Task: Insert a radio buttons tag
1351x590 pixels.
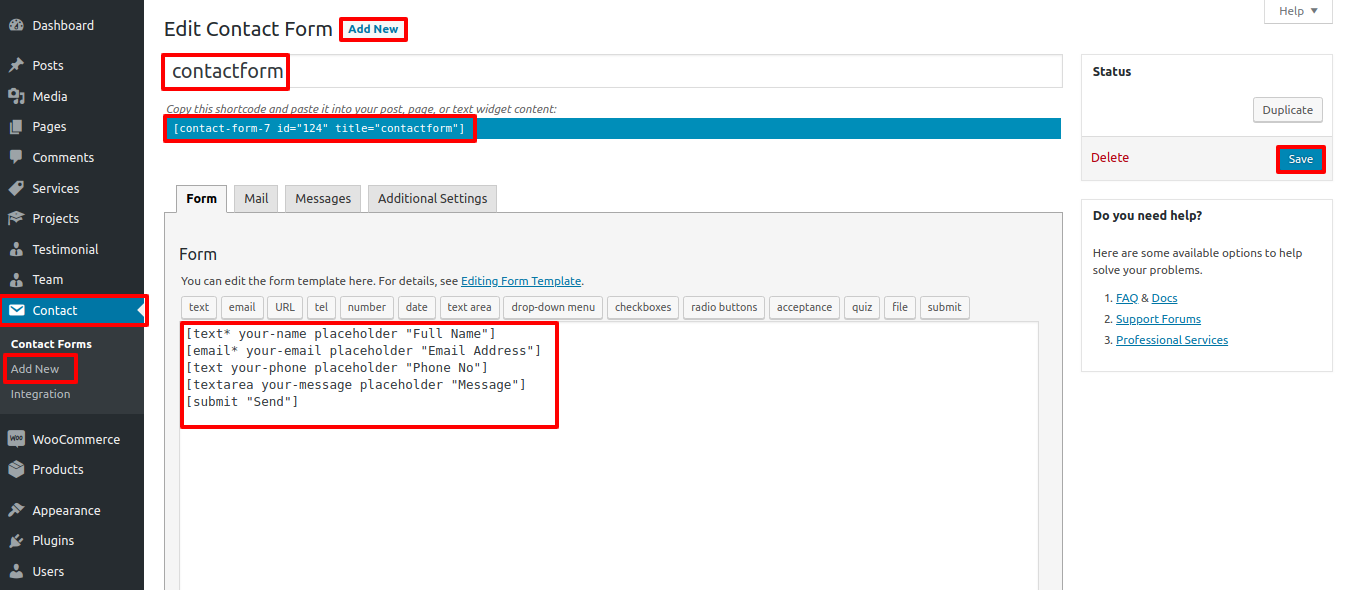Action: click(x=724, y=307)
